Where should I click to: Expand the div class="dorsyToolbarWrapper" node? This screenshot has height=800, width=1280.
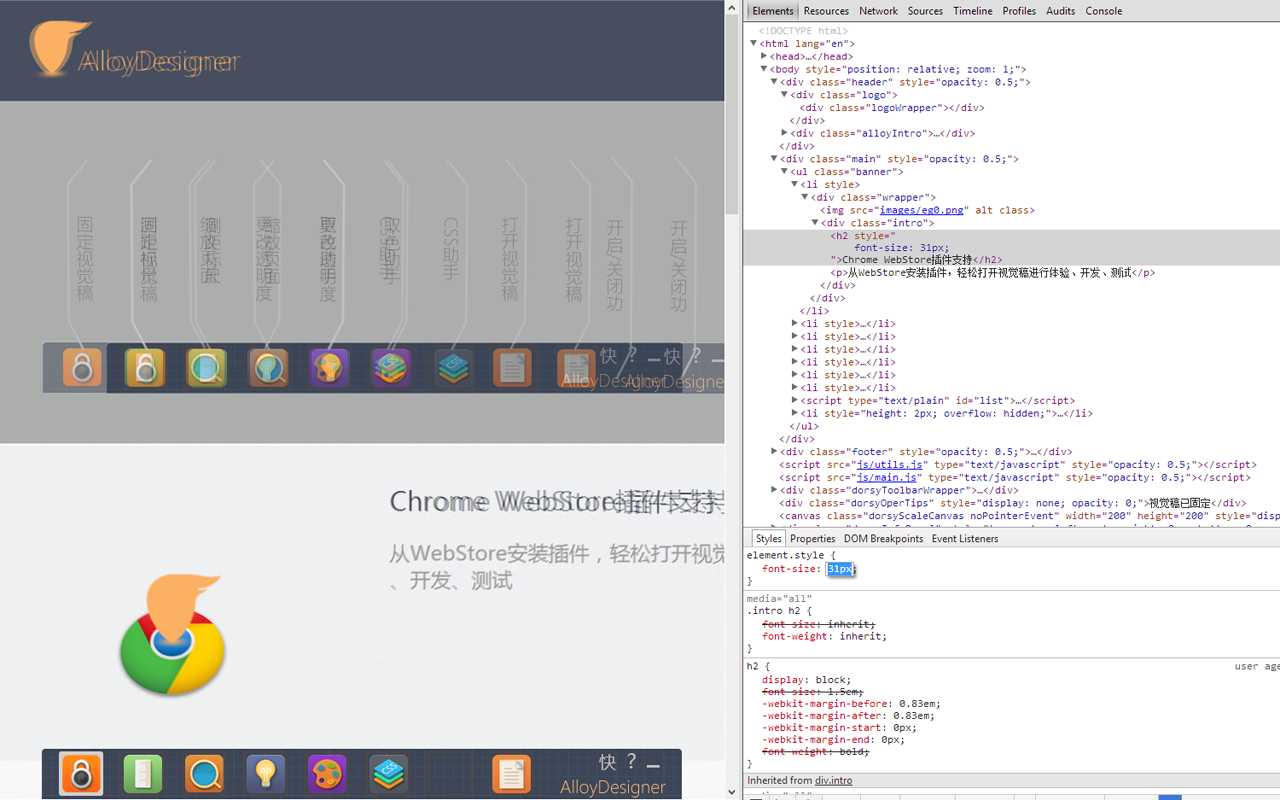775,491
